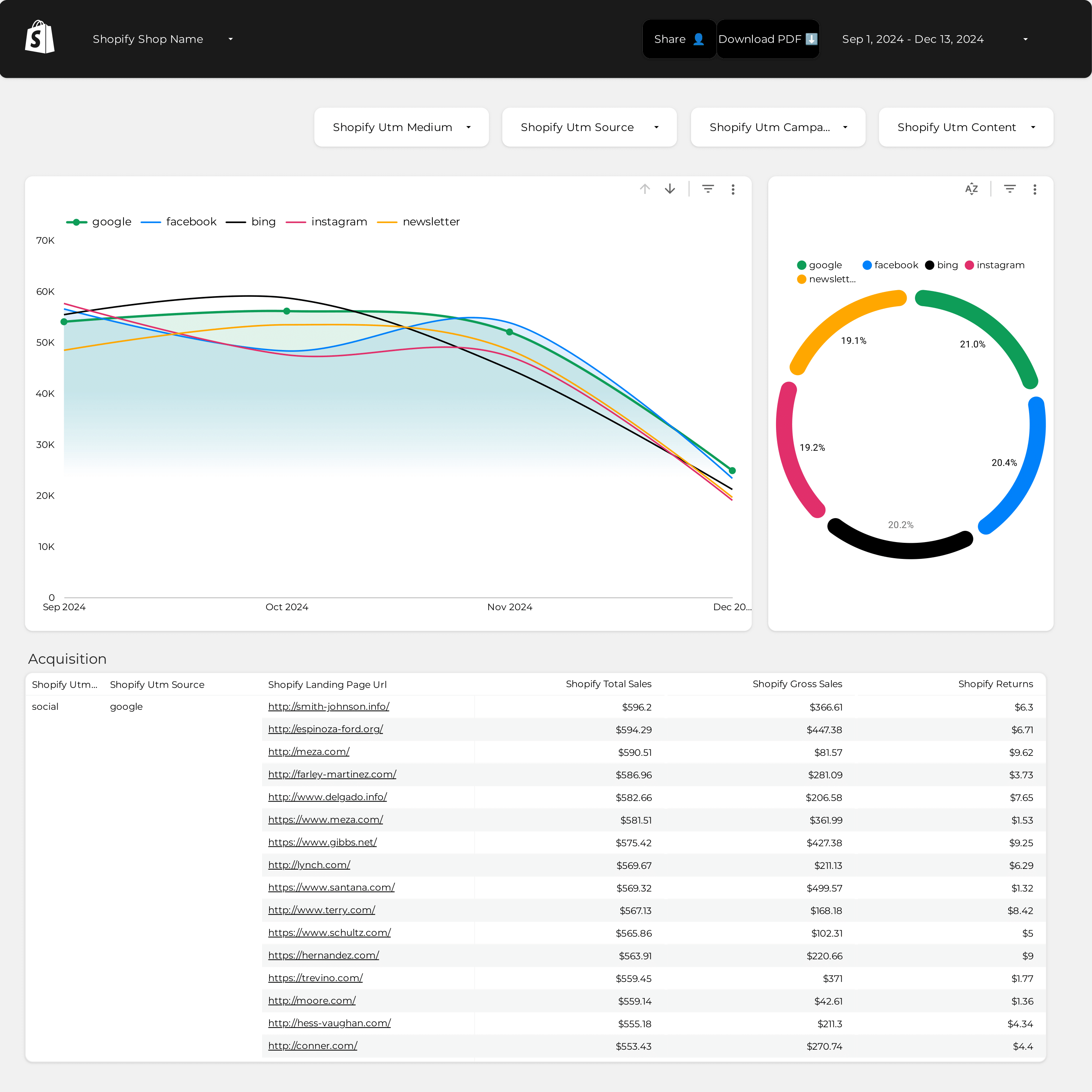Open the http://smith-johnson.info/ link

pyautogui.click(x=328, y=706)
